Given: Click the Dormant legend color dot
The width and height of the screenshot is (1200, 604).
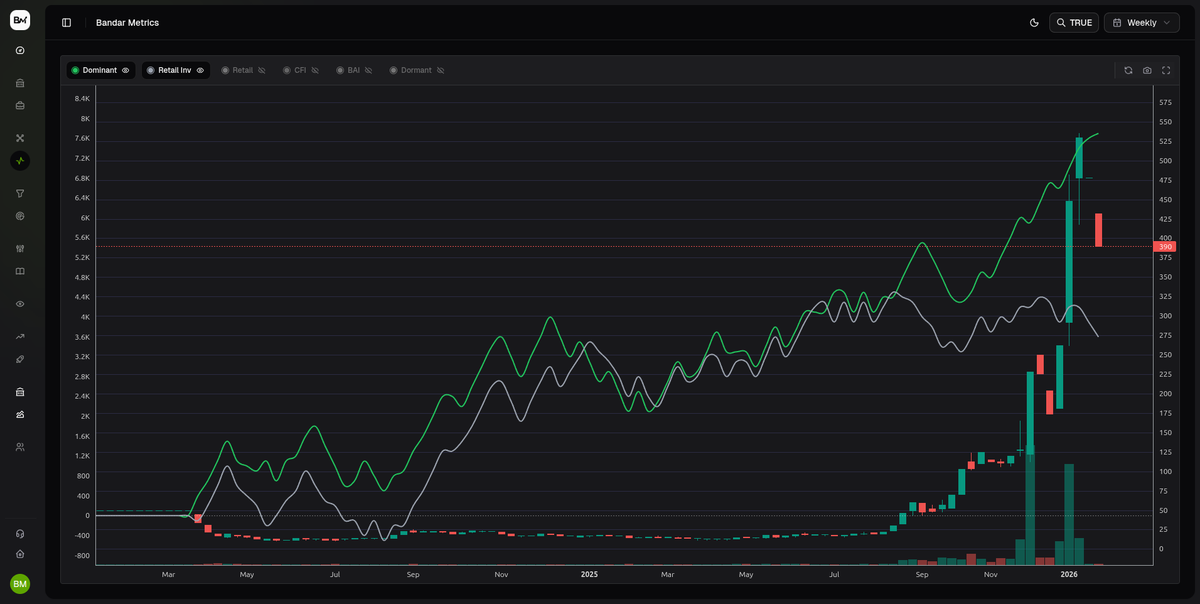Looking at the screenshot, I should [393, 71].
